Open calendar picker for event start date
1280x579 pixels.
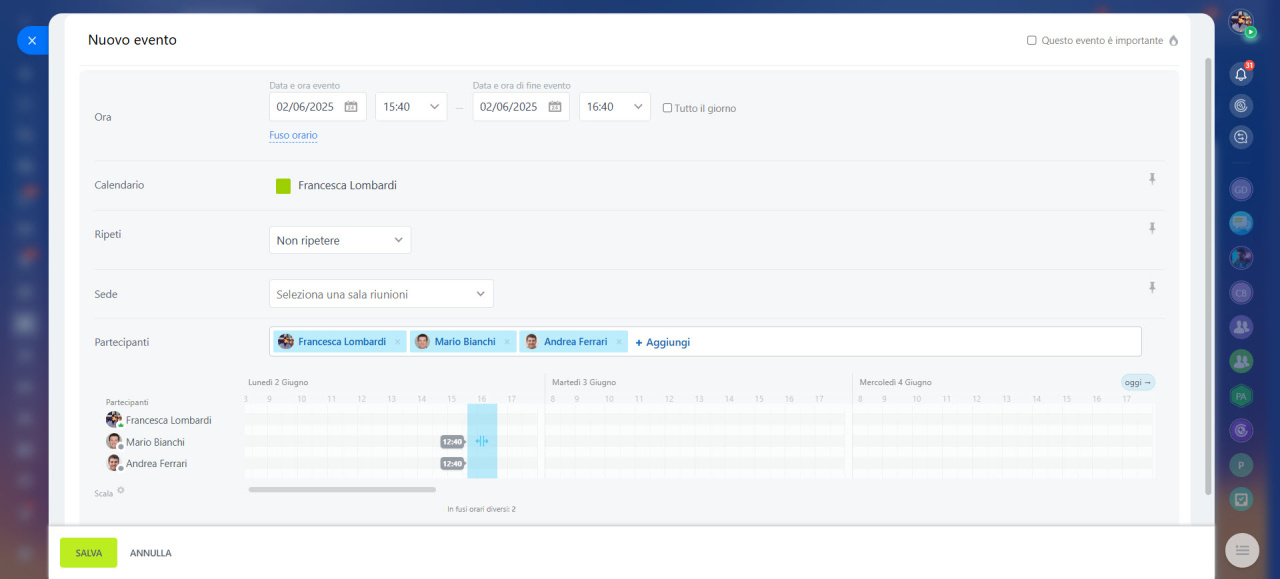351,107
